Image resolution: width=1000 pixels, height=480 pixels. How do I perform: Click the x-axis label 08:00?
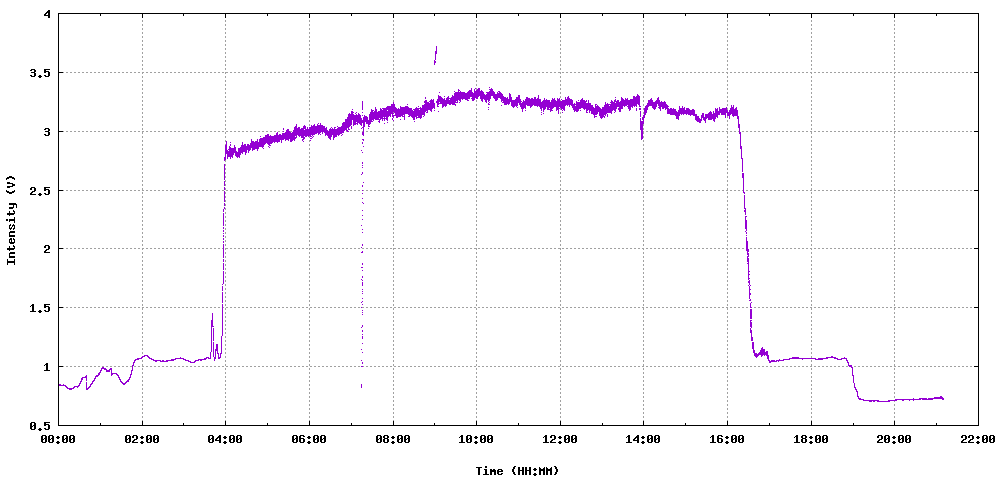(393, 439)
